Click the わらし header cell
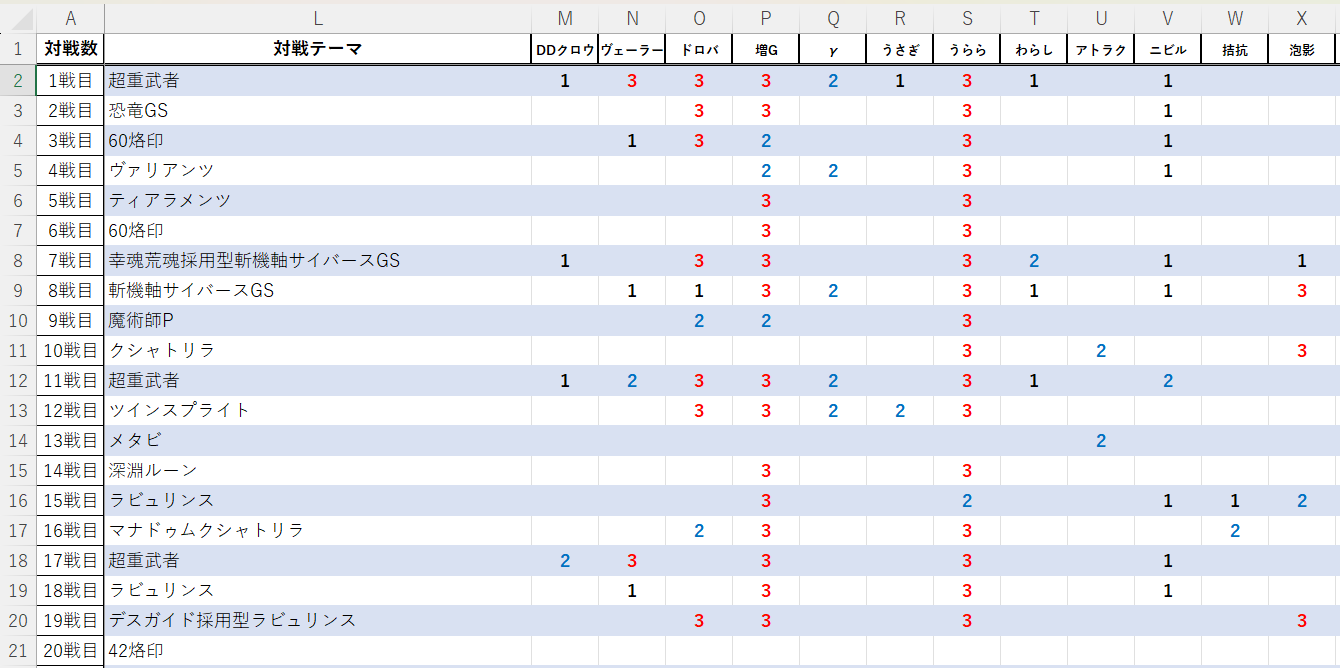This screenshot has width=1340, height=668. tap(1034, 49)
